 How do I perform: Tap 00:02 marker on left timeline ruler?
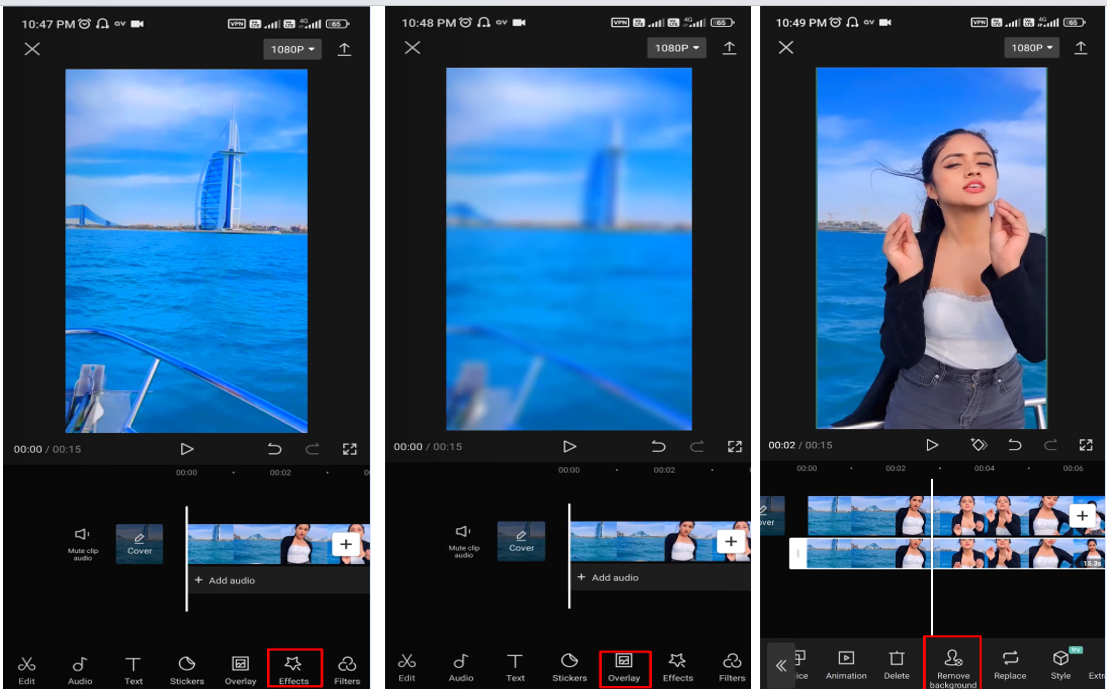(x=280, y=472)
